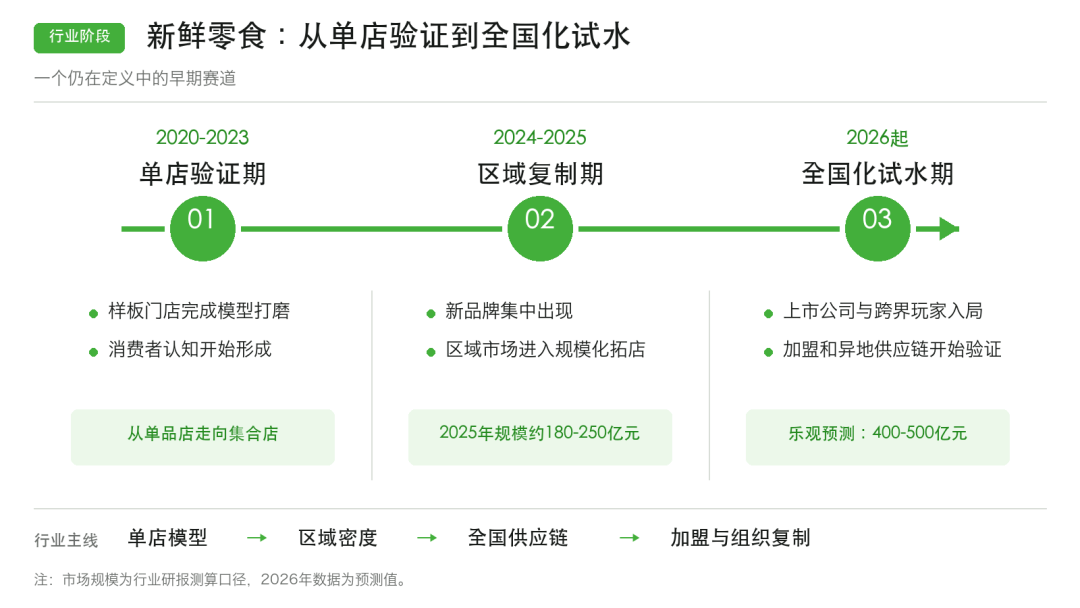Click the 乐观预测：400-500亿元 box

pos(878,437)
